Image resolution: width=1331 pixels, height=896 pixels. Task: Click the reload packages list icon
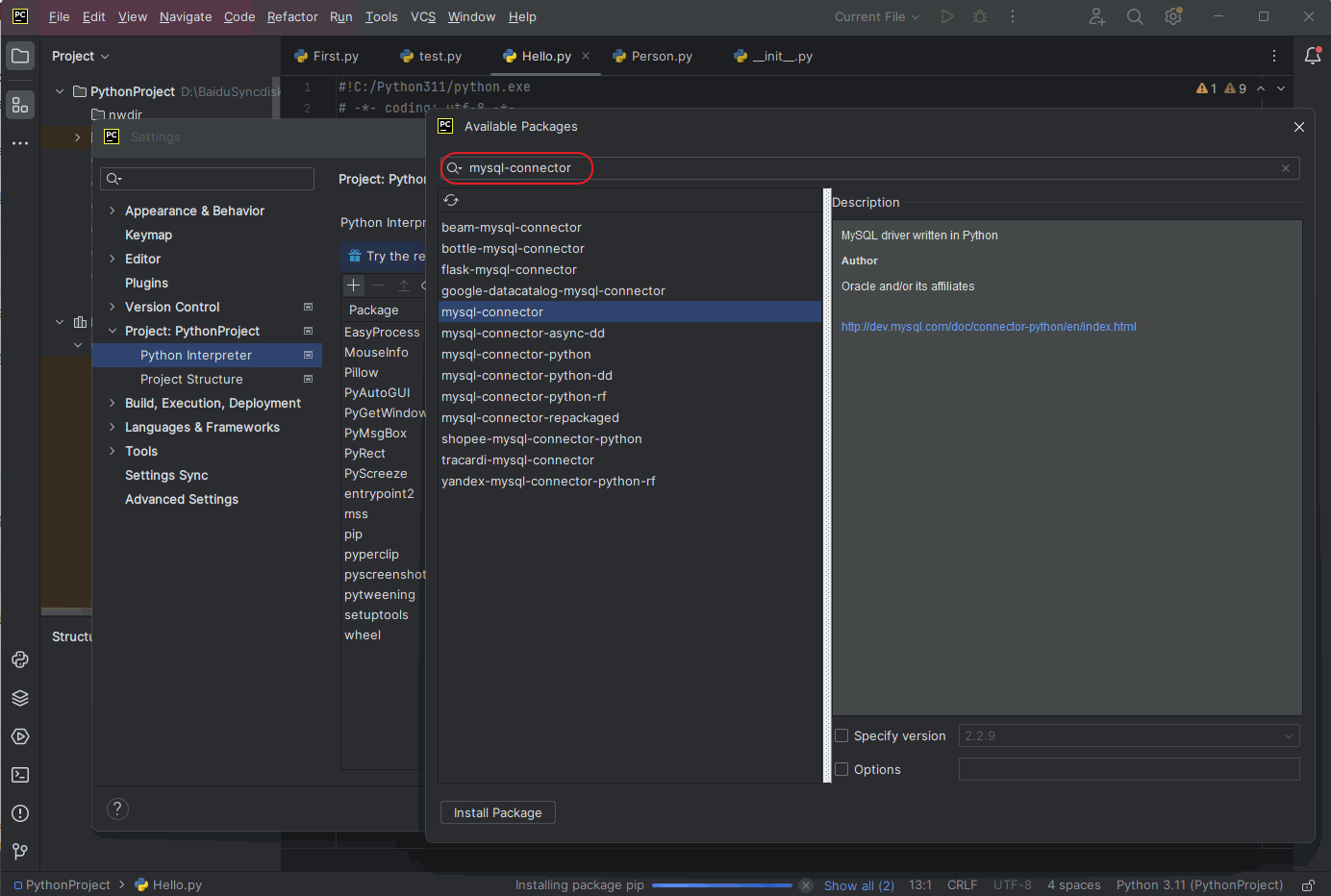click(x=451, y=200)
